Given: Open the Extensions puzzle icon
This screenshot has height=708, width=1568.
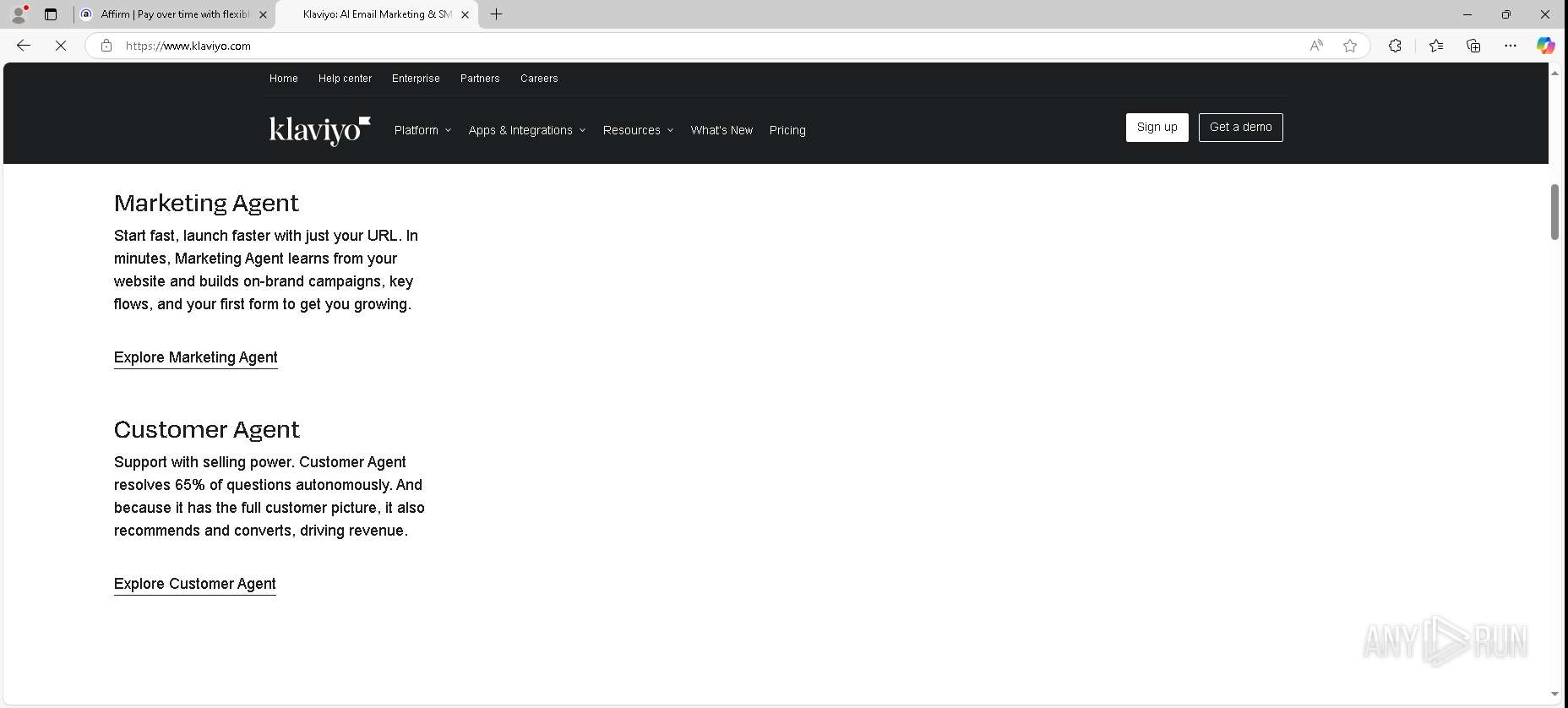Looking at the screenshot, I should click(x=1395, y=46).
